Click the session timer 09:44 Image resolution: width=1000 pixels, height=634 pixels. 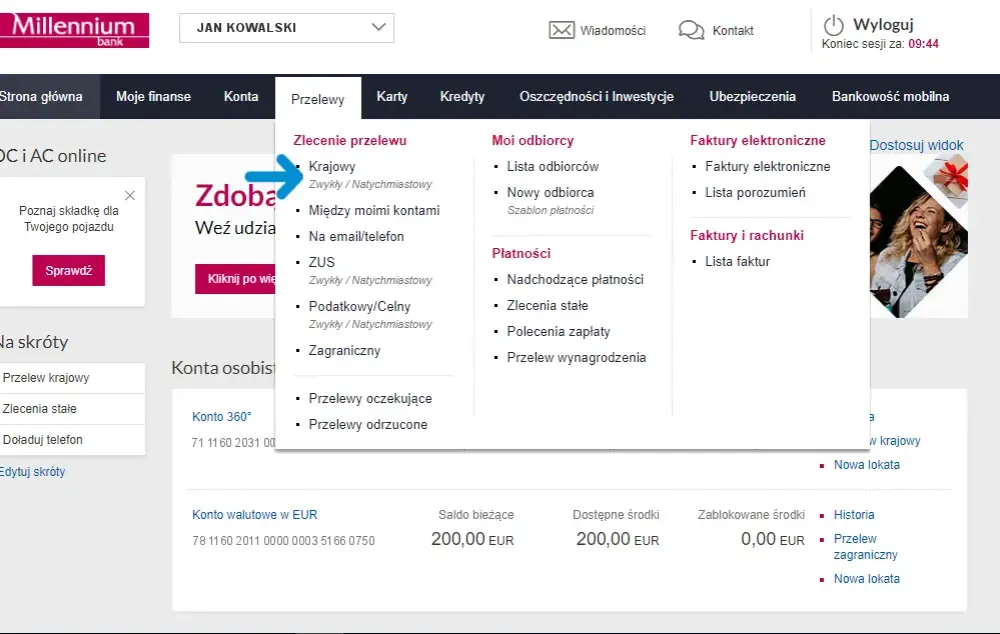click(x=923, y=44)
